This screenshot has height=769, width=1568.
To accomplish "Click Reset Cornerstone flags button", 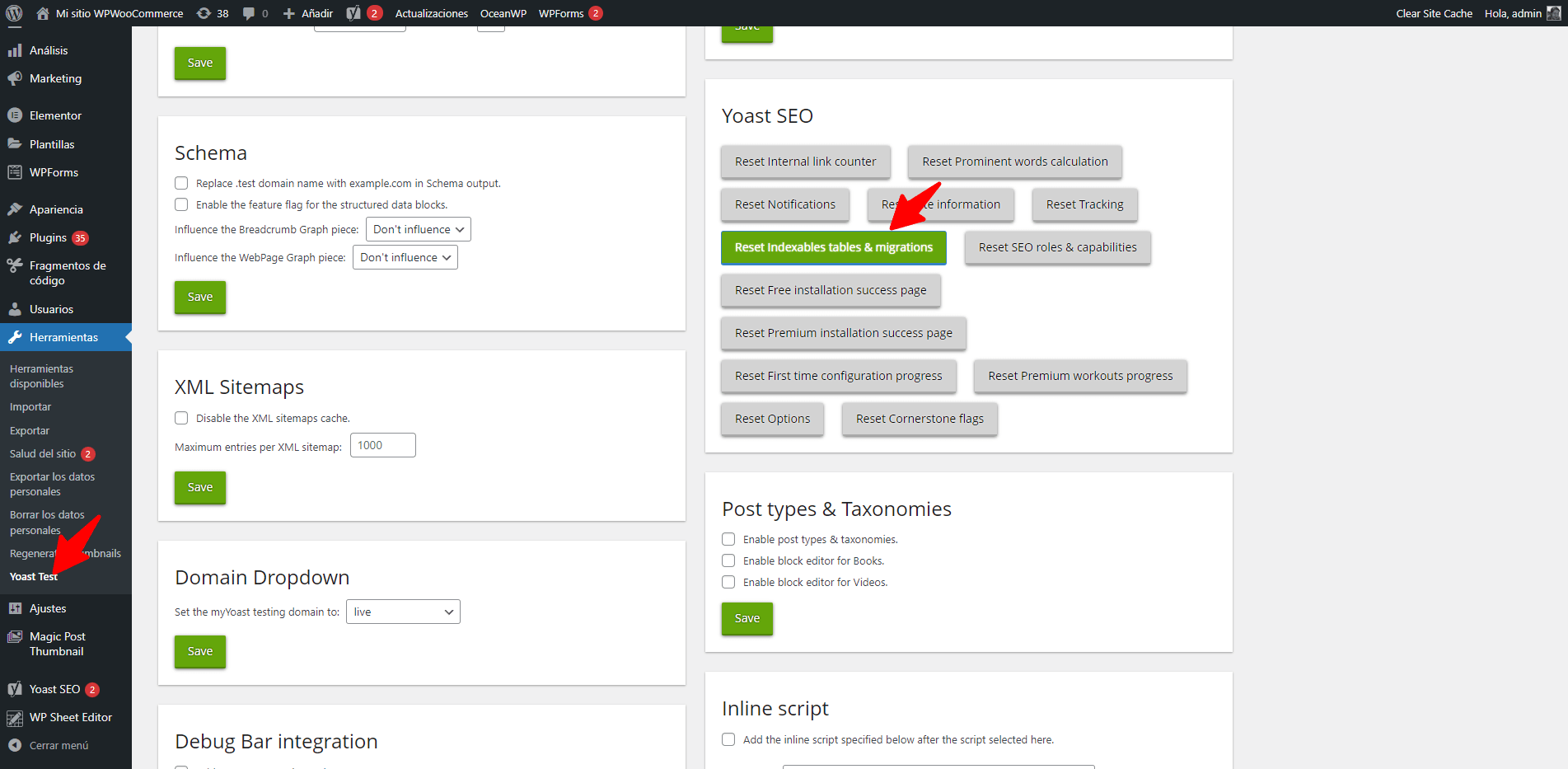I will [x=920, y=419].
